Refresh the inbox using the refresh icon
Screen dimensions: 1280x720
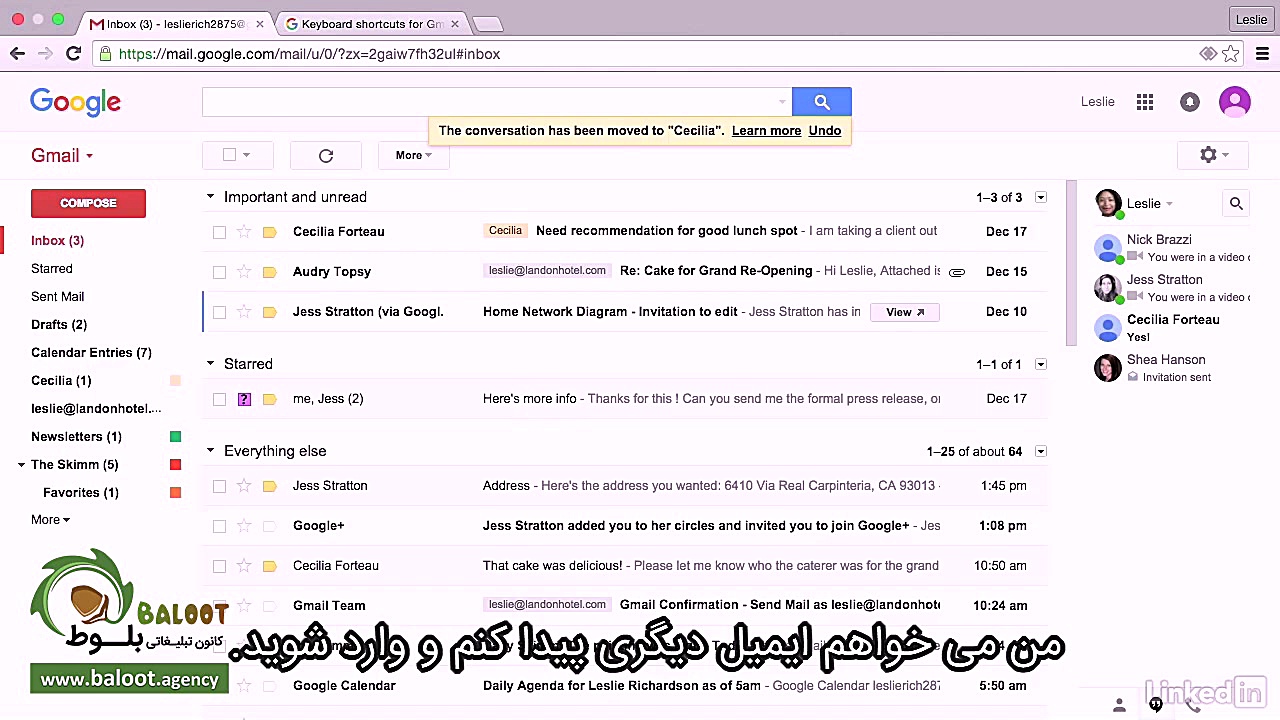[x=325, y=155]
